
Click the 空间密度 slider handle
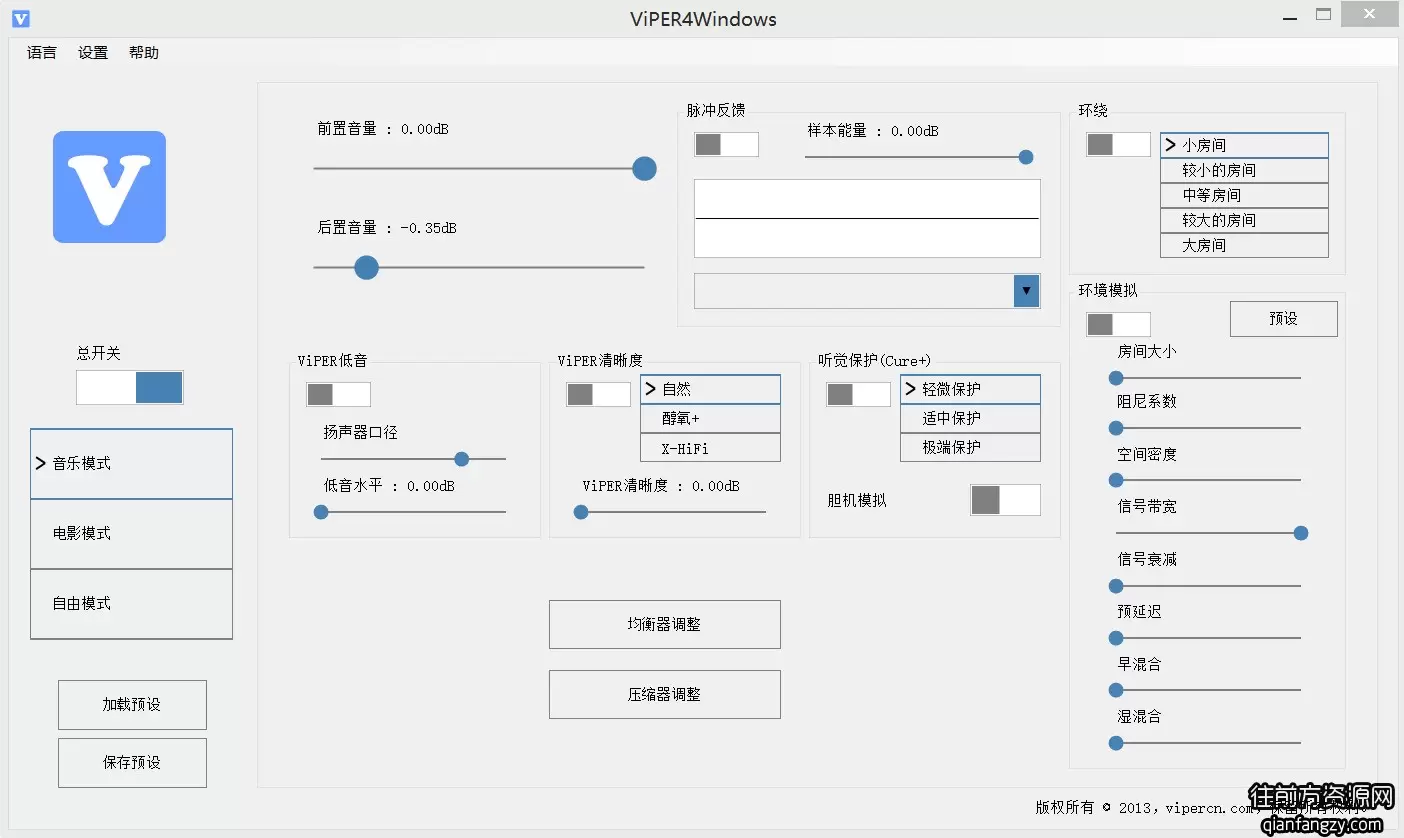(x=1116, y=480)
